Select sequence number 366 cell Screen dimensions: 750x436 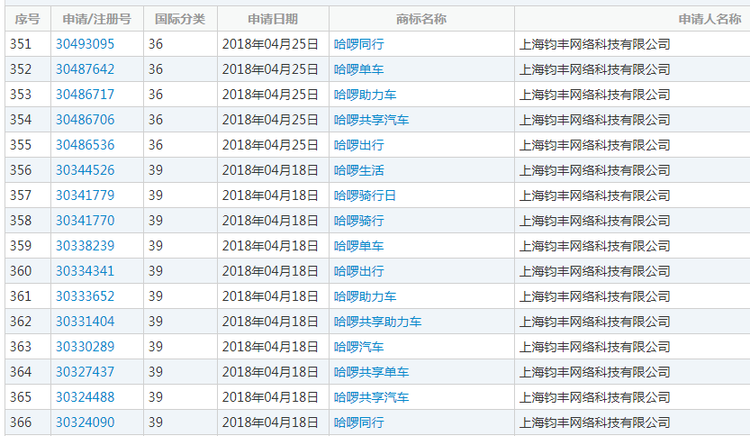[x=28, y=423]
